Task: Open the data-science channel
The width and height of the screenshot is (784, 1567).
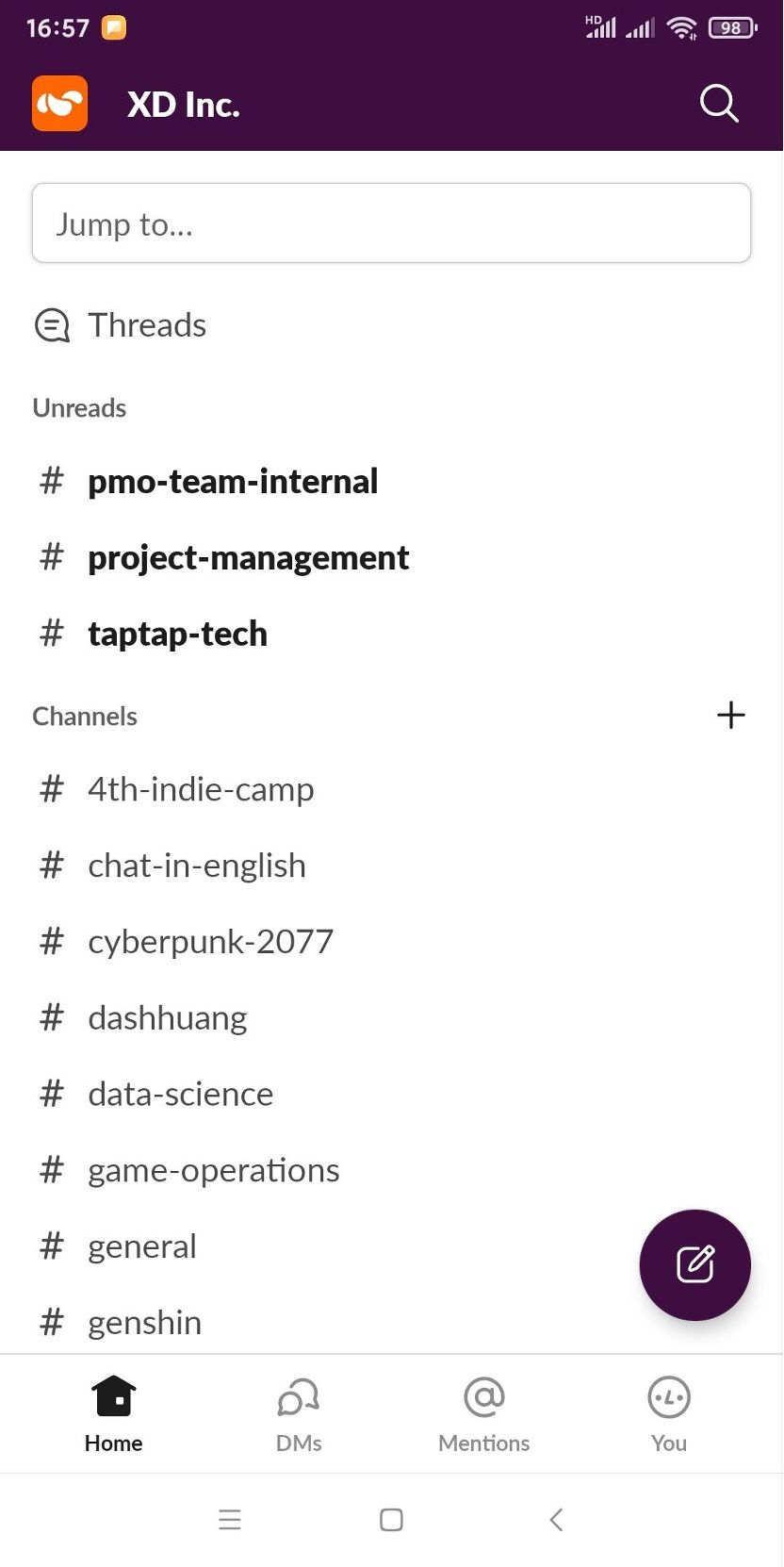Action: click(180, 1095)
